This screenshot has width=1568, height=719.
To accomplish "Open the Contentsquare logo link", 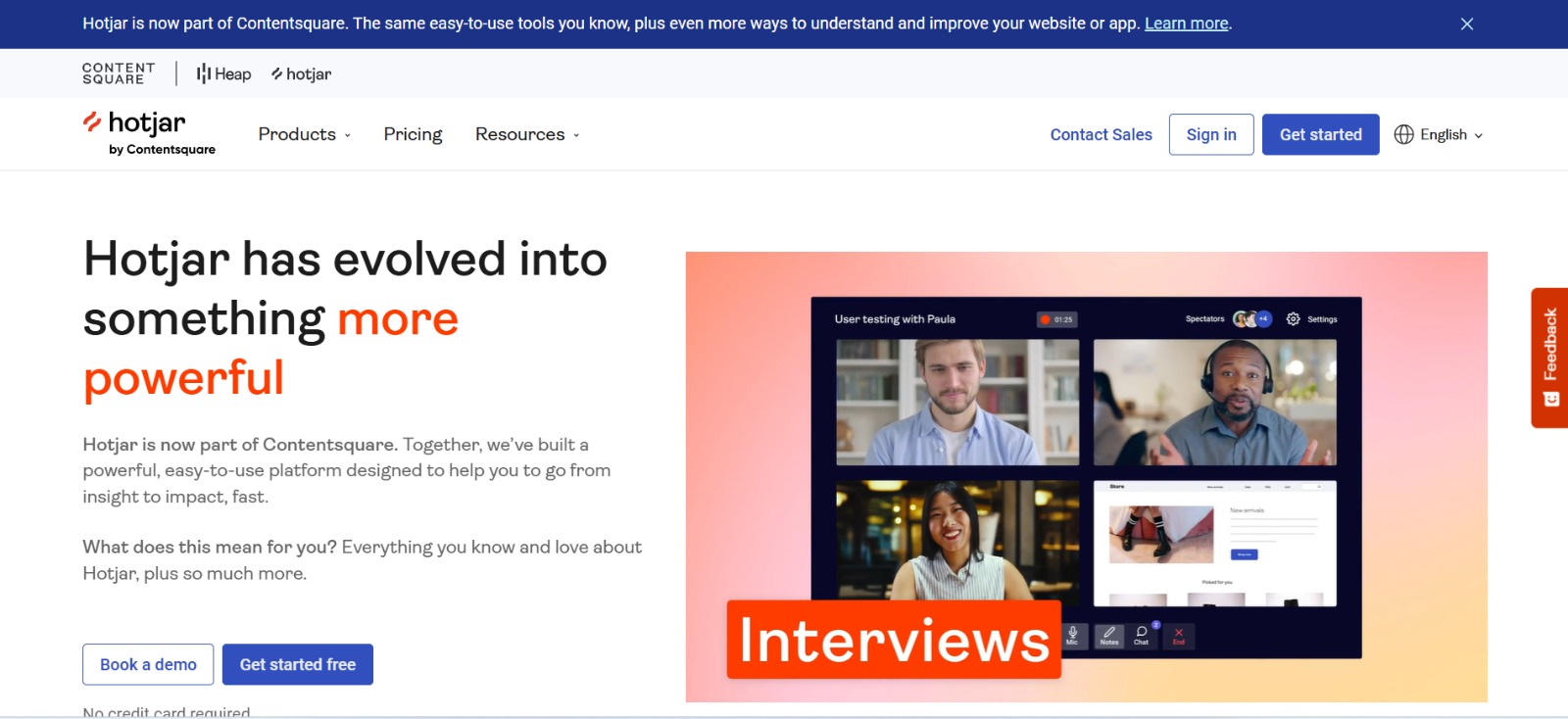I will [119, 73].
